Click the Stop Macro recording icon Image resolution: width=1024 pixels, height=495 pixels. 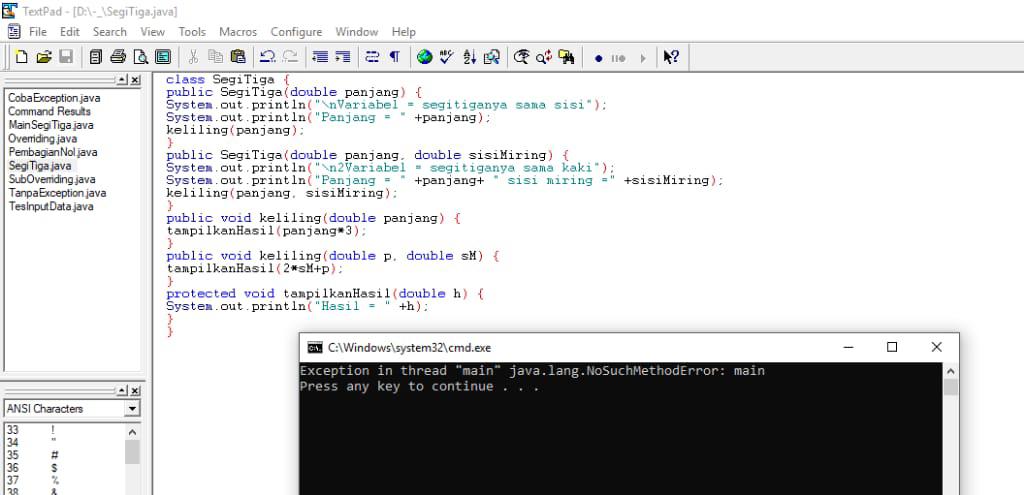(618, 58)
